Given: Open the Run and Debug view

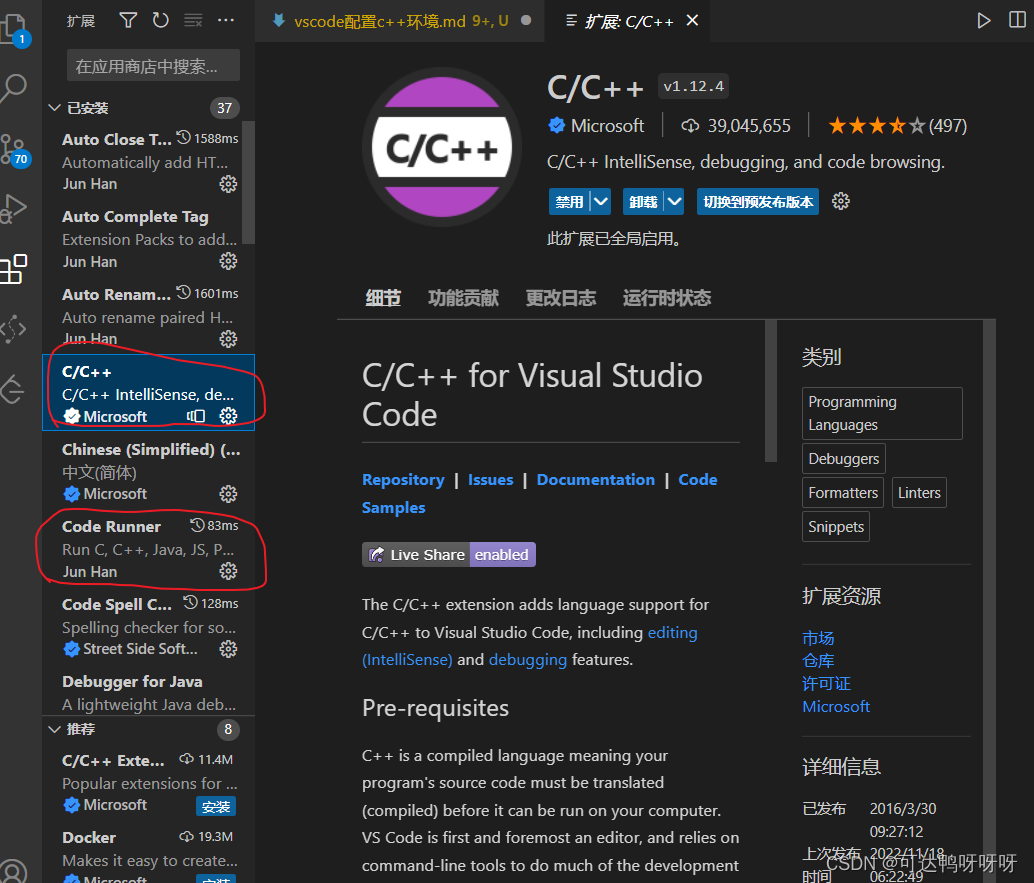Looking at the screenshot, I should (13, 208).
